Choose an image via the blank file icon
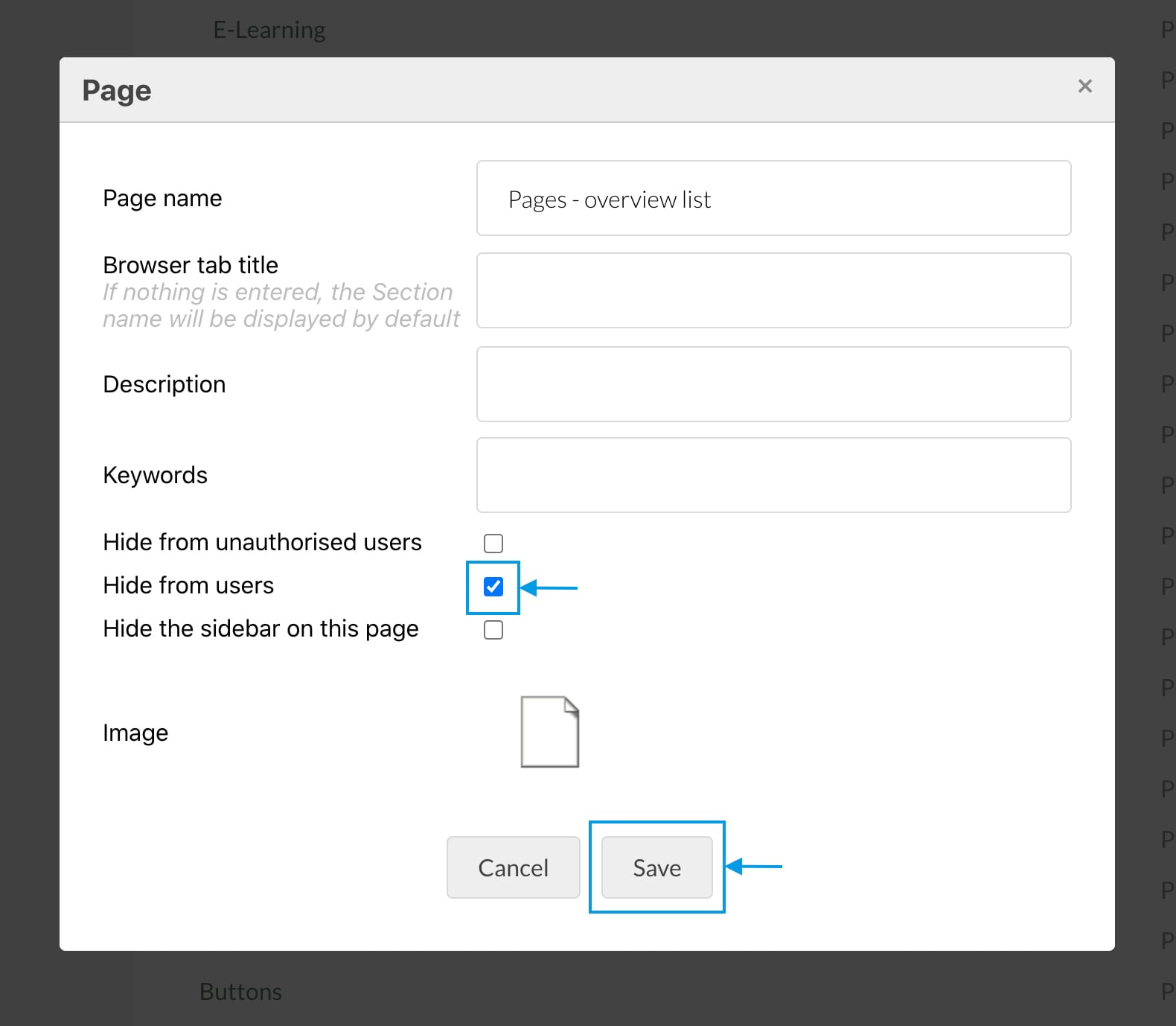 (x=550, y=732)
